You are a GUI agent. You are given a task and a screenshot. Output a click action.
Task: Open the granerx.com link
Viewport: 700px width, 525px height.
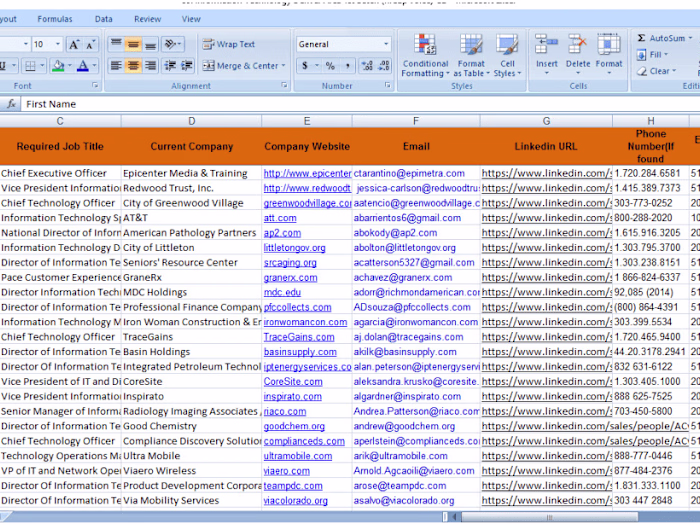tap(290, 278)
